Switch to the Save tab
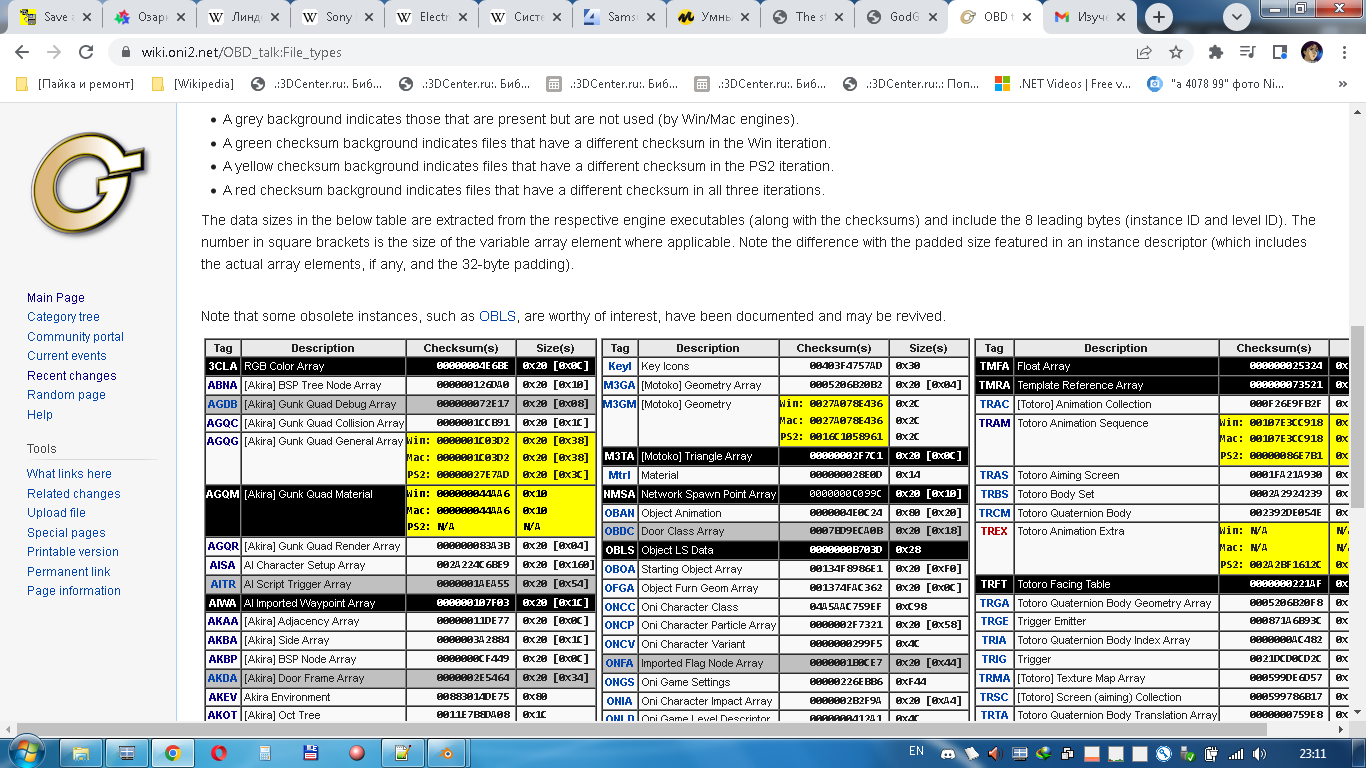 (52, 17)
